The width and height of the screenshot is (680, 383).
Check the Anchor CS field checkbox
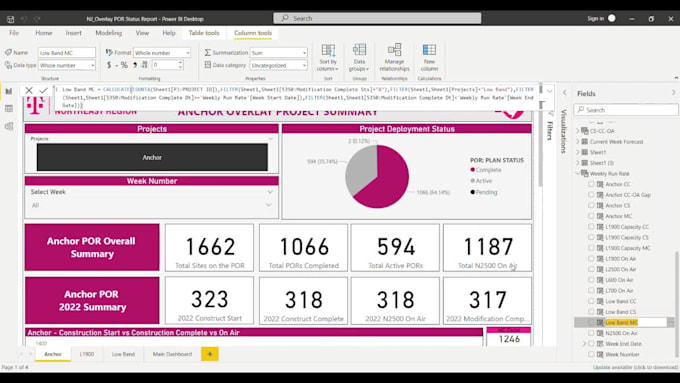591,205
